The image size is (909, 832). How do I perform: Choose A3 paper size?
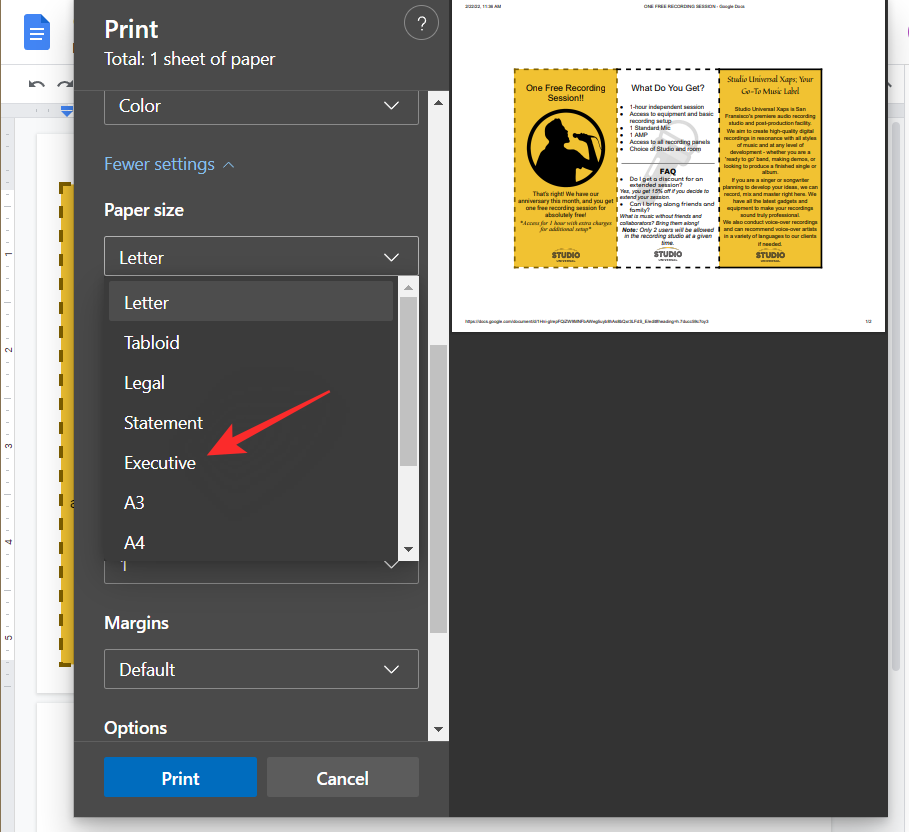[134, 503]
